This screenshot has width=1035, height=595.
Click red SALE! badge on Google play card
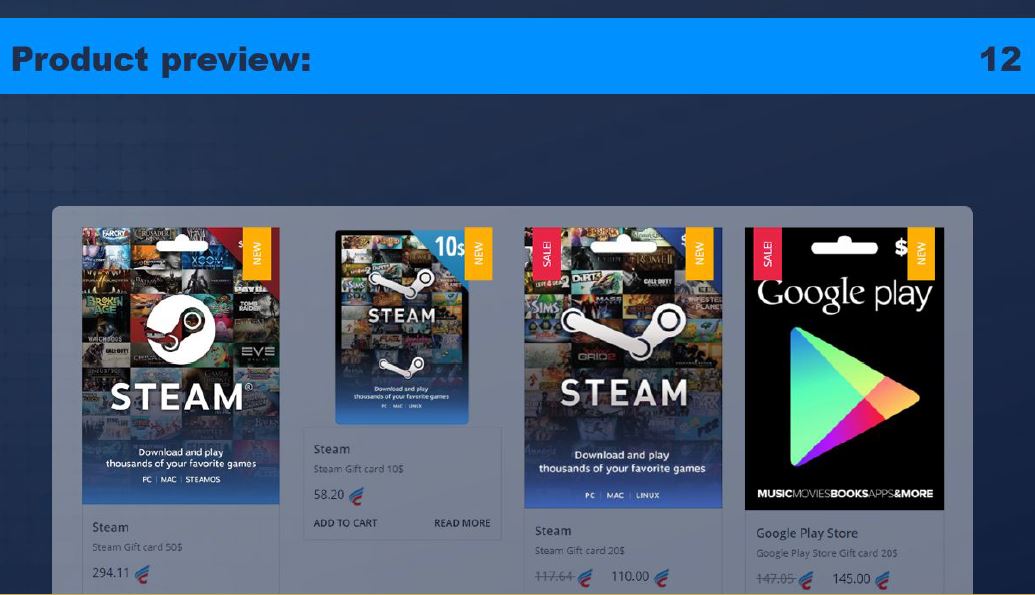(767, 254)
